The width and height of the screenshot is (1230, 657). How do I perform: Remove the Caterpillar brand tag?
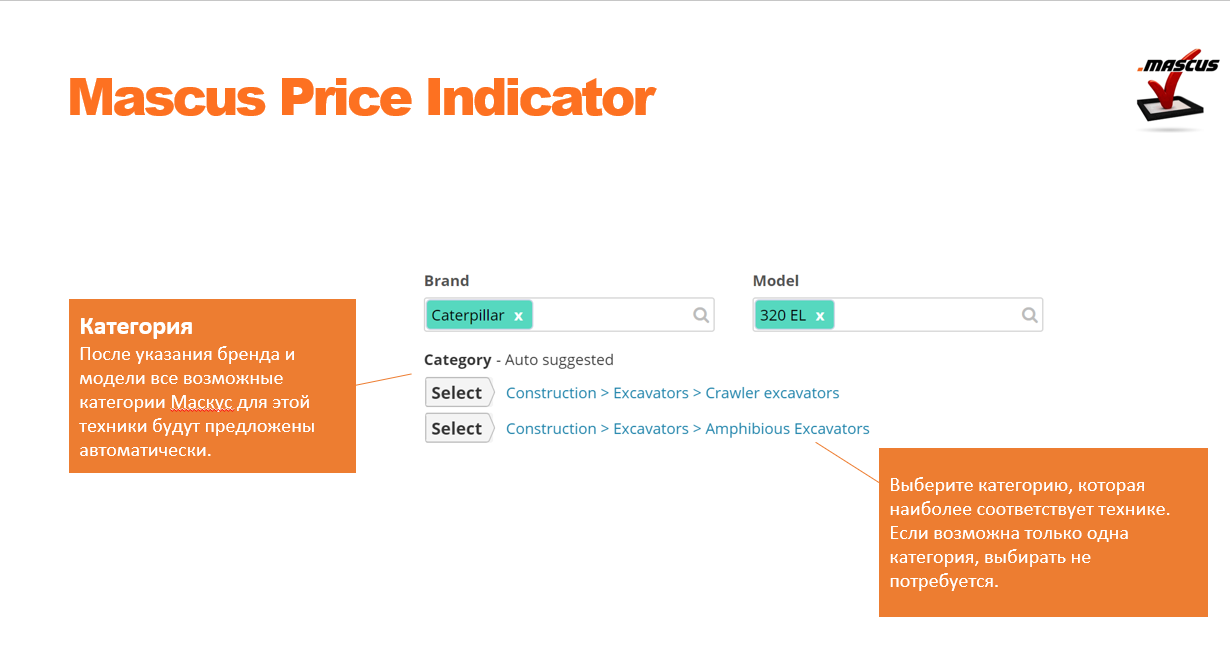point(518,316)
